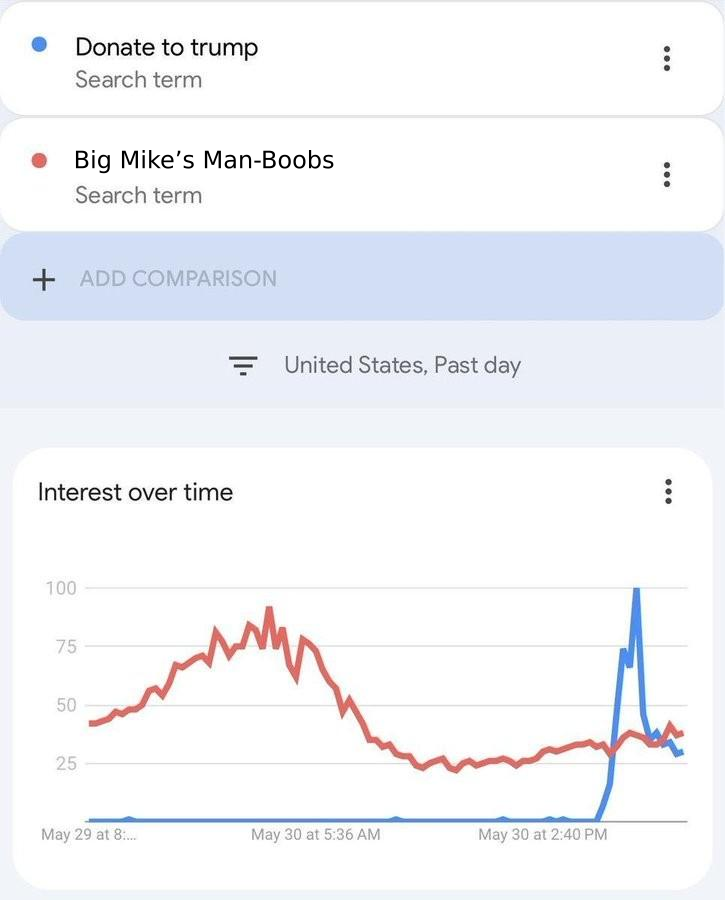
Task: Edit the Big Mike's Man-Boobs search term
Action: 204,160
